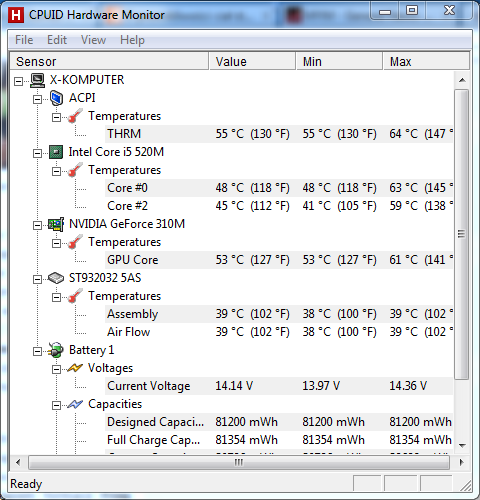Click the 13.97 V minimum voltage value
Viewport: 480px width, 500px height.
321,386
